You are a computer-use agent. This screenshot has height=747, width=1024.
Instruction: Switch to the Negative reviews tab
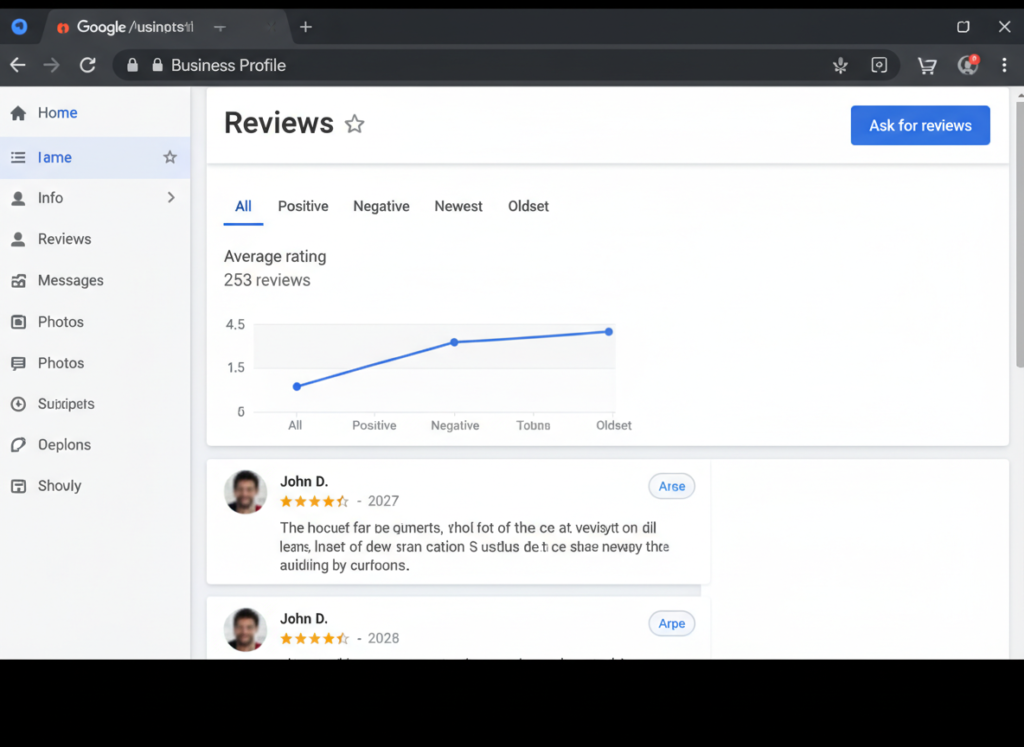381,206
